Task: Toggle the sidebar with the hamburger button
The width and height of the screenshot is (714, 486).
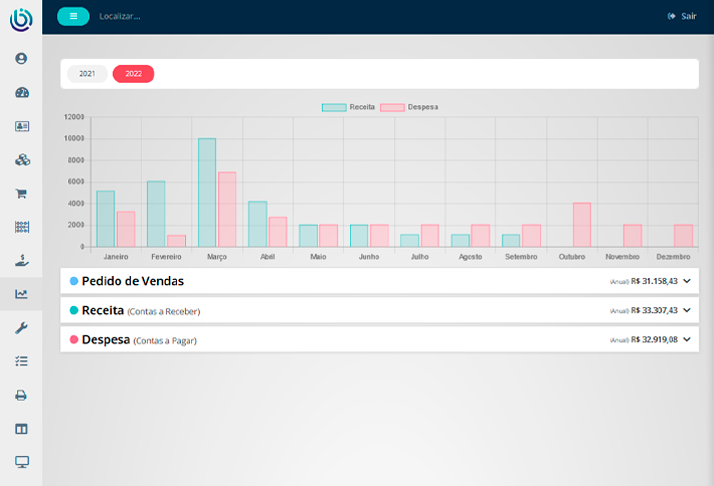Action: click(x=73, y=16)
